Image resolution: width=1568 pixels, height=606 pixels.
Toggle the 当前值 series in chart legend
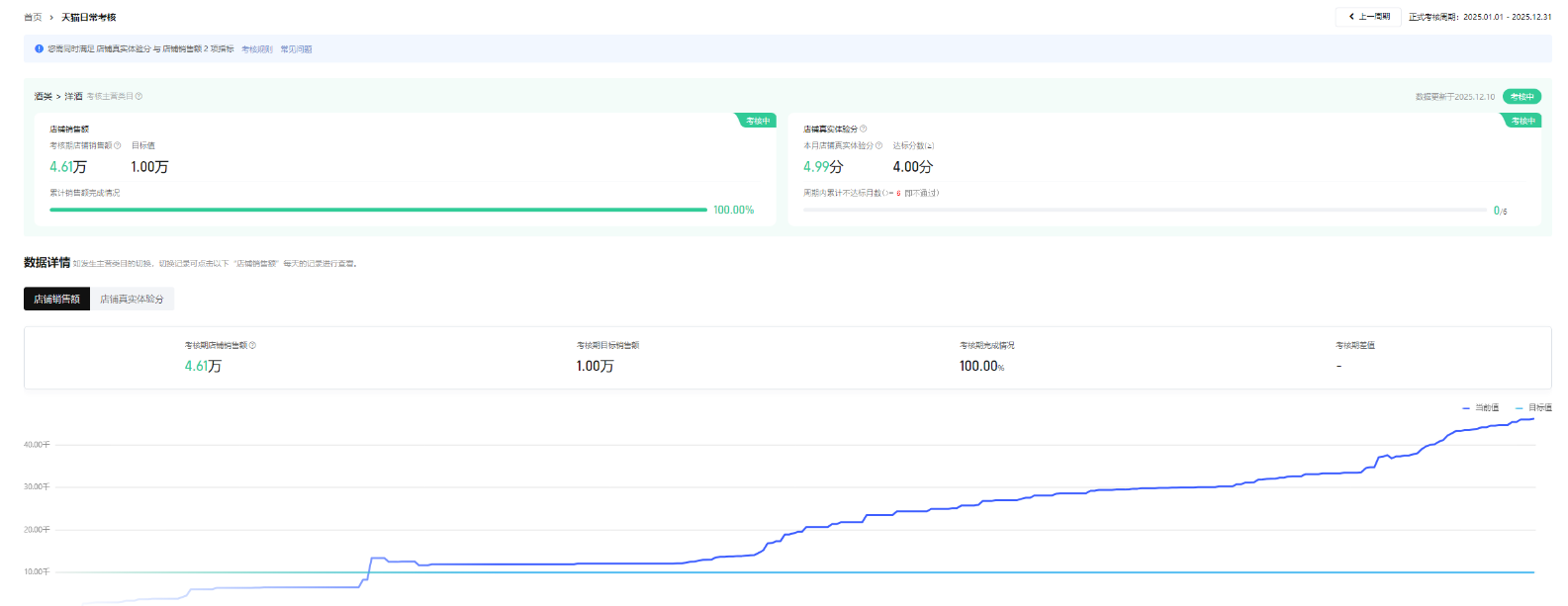1481,407
